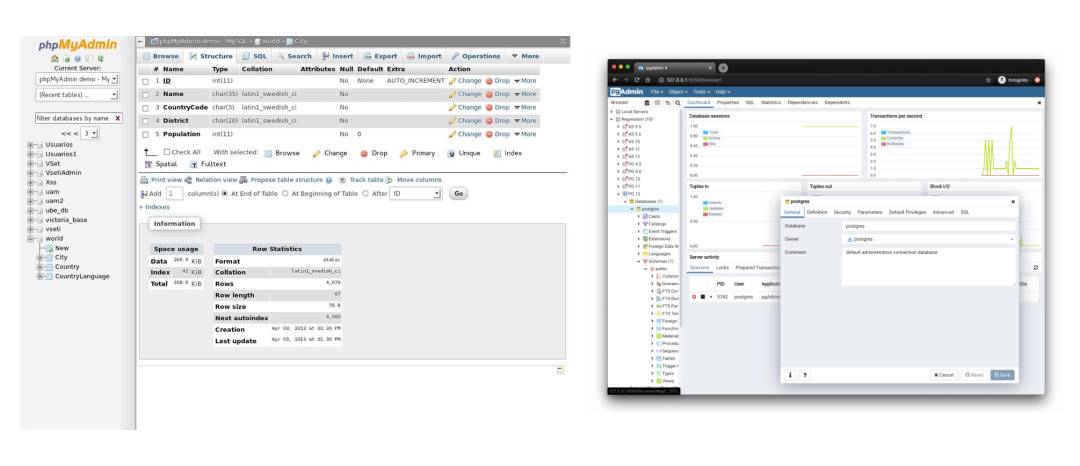Click the info button in postgres dialog

(790, 375)
